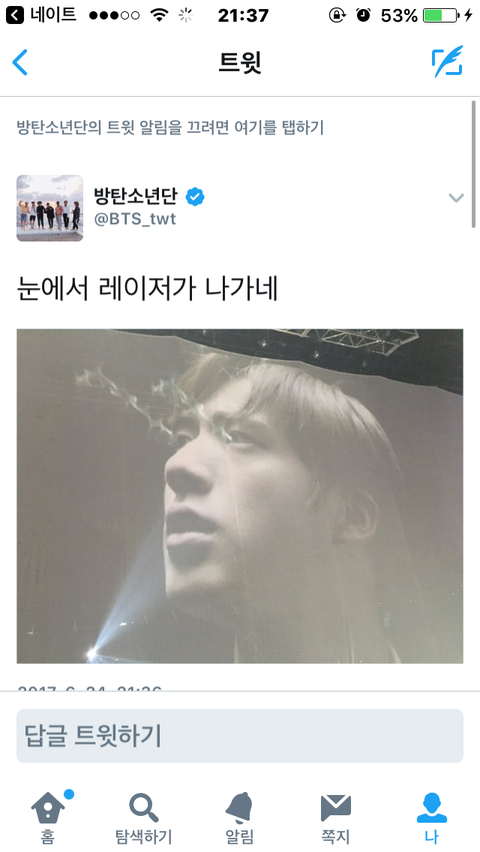The height and width of the screenshot is (852, 480).
Task: Tap the 트윗 title in header
Action: [240, 62]
